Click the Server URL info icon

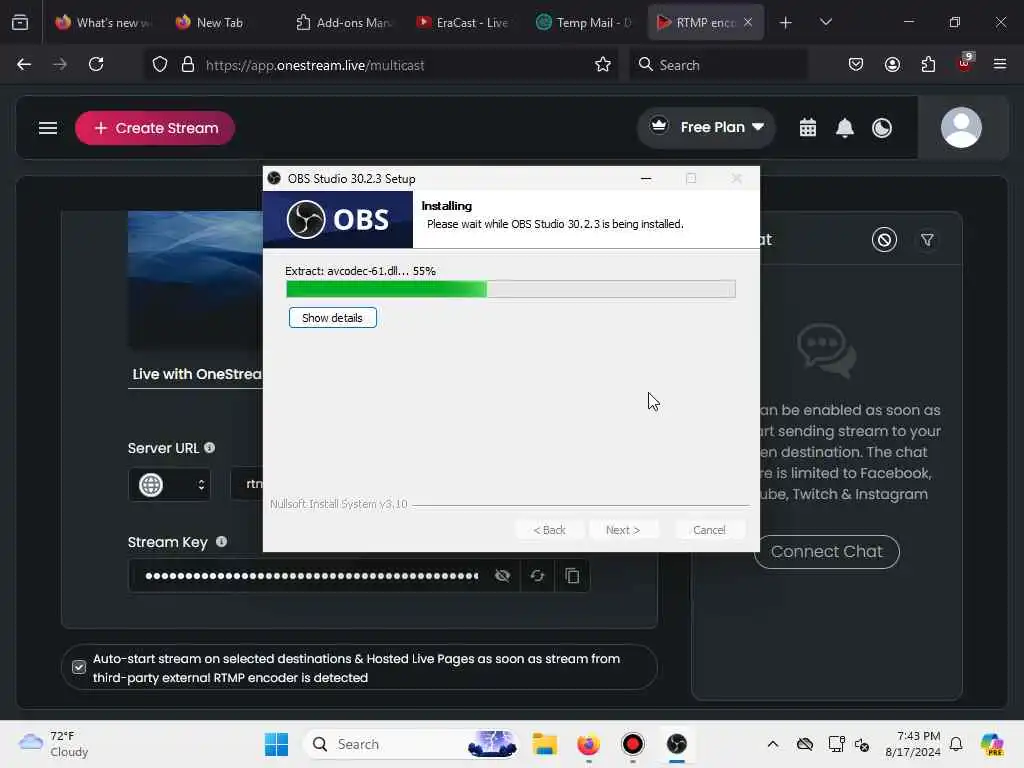209,448
